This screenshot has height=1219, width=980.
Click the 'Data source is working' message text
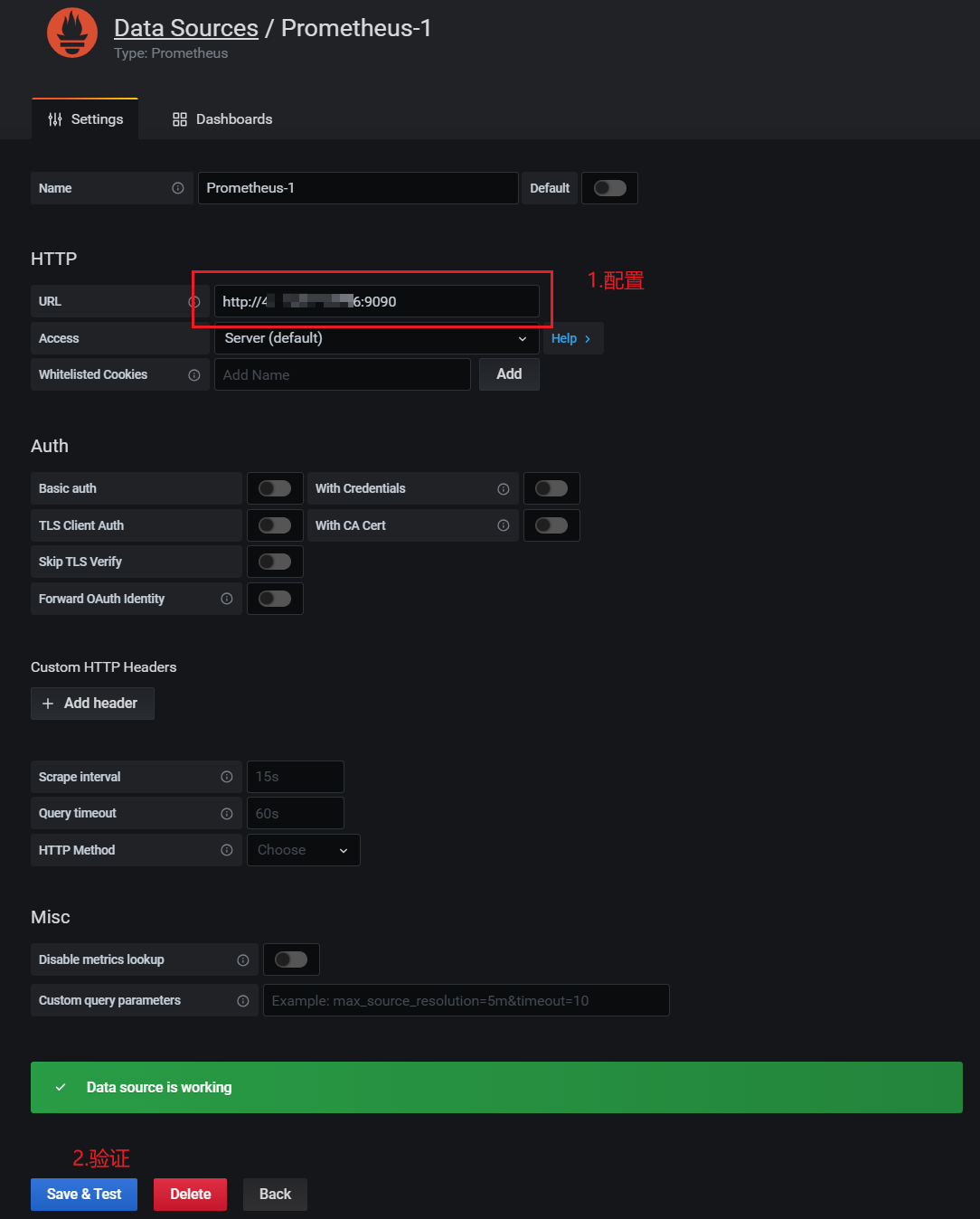[x=159, y=1087]
